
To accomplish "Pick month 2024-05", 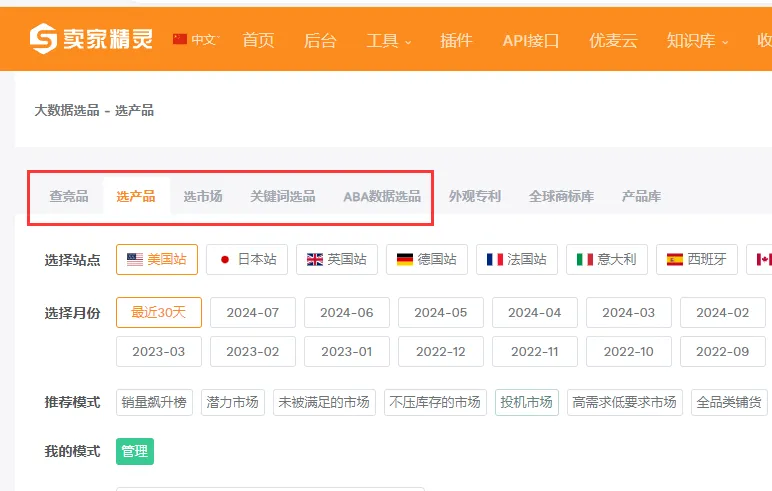I will pyautogui.click(x=440, y=312).
